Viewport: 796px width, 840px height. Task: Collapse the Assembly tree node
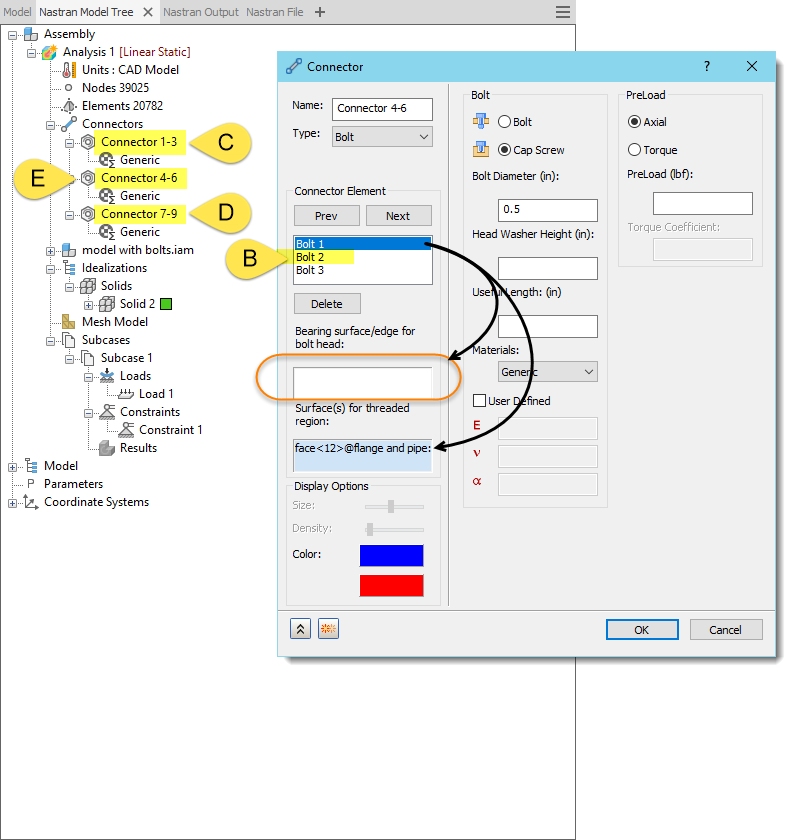coord(12,35)
